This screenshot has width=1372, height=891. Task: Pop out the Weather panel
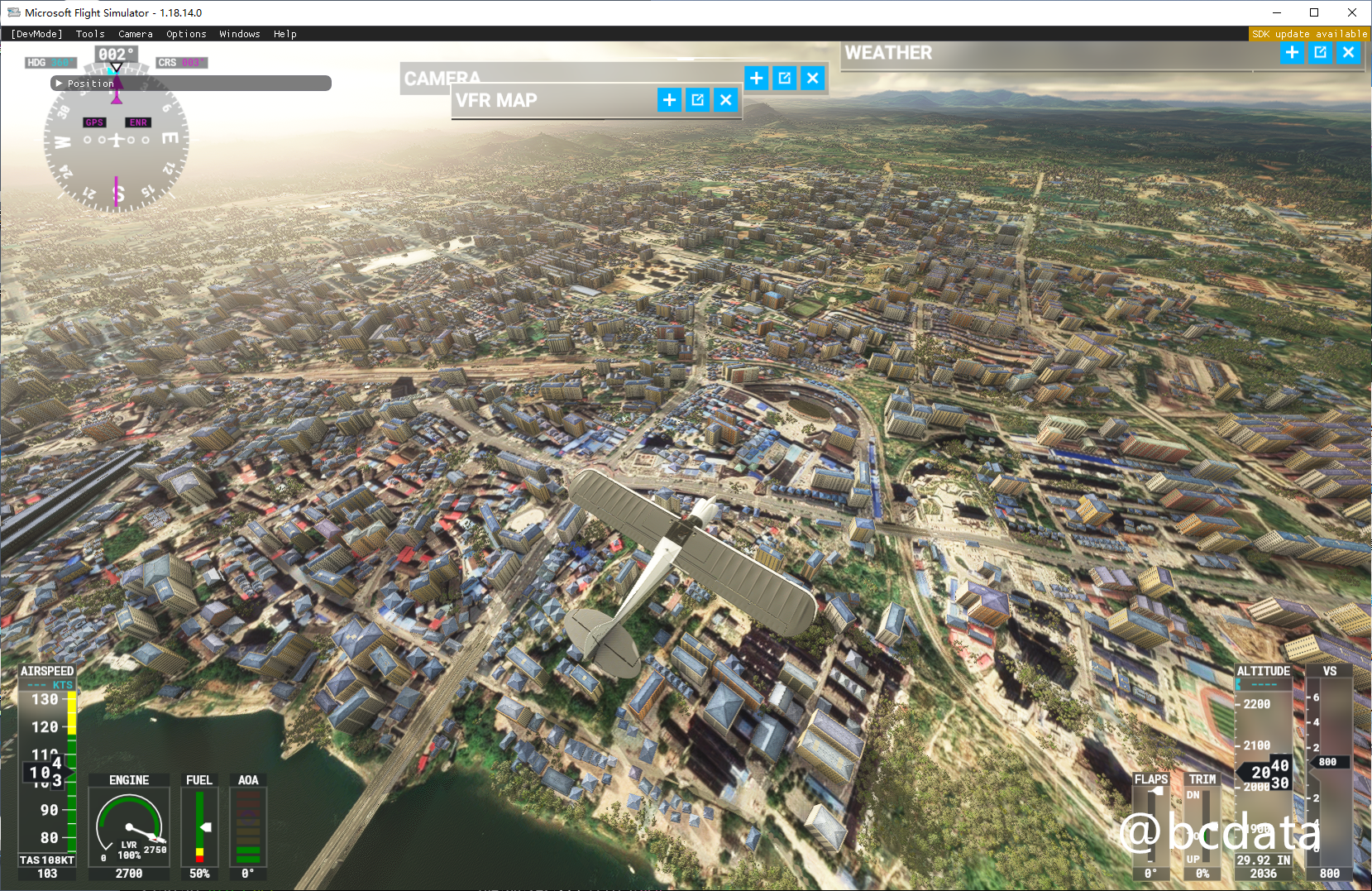1321,53
